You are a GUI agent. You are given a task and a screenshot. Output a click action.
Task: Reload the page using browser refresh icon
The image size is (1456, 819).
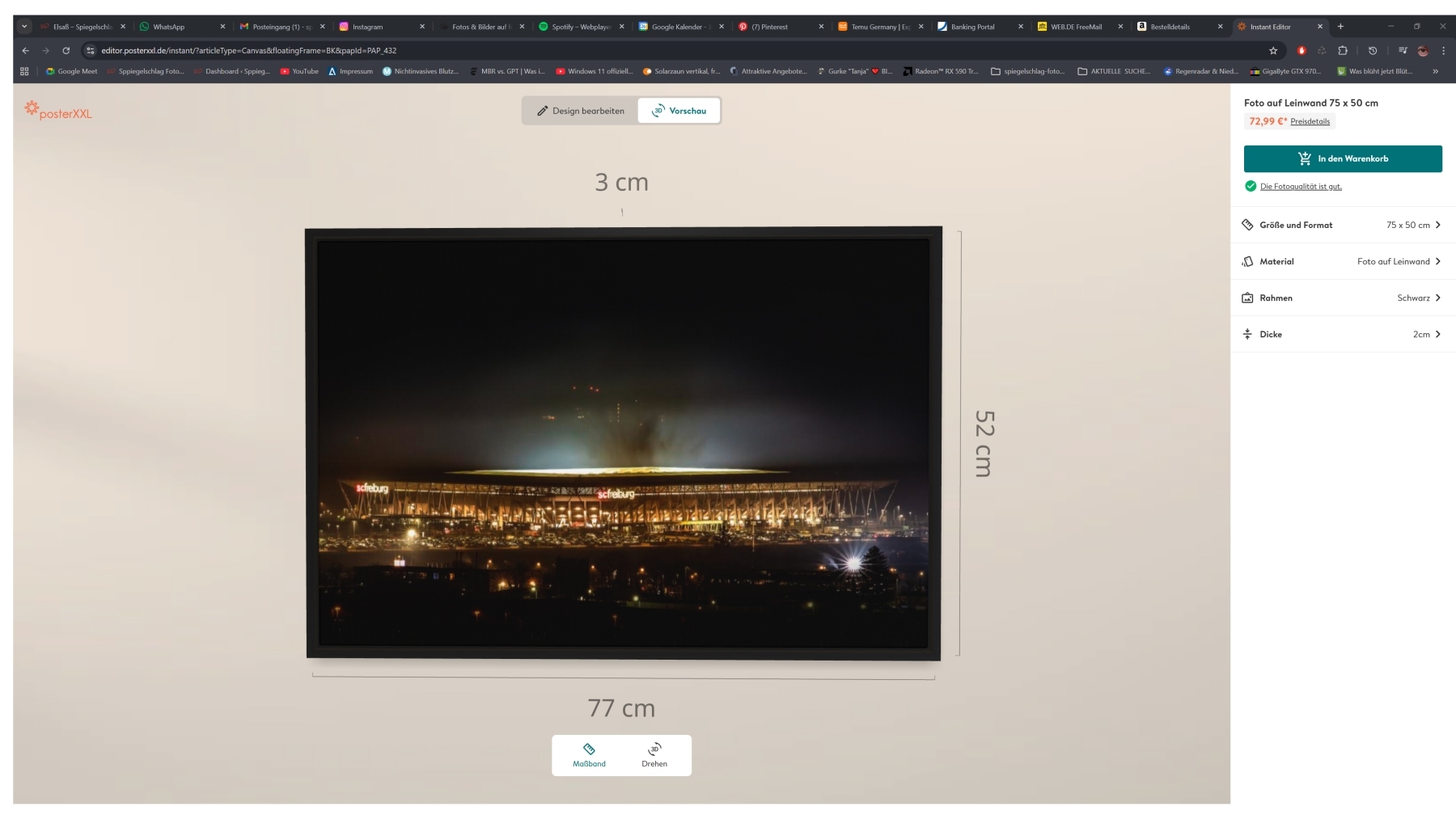coord(66,50)
